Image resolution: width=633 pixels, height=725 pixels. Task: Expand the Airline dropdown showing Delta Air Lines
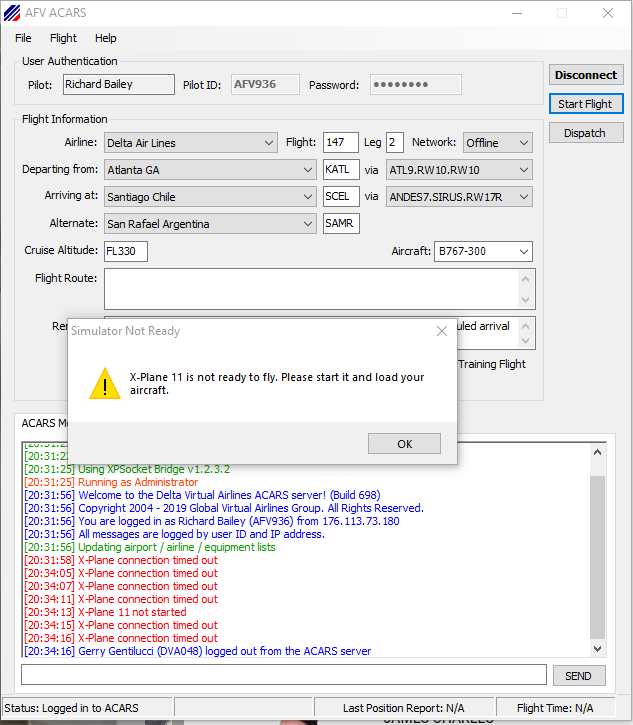tap(191, 143)
